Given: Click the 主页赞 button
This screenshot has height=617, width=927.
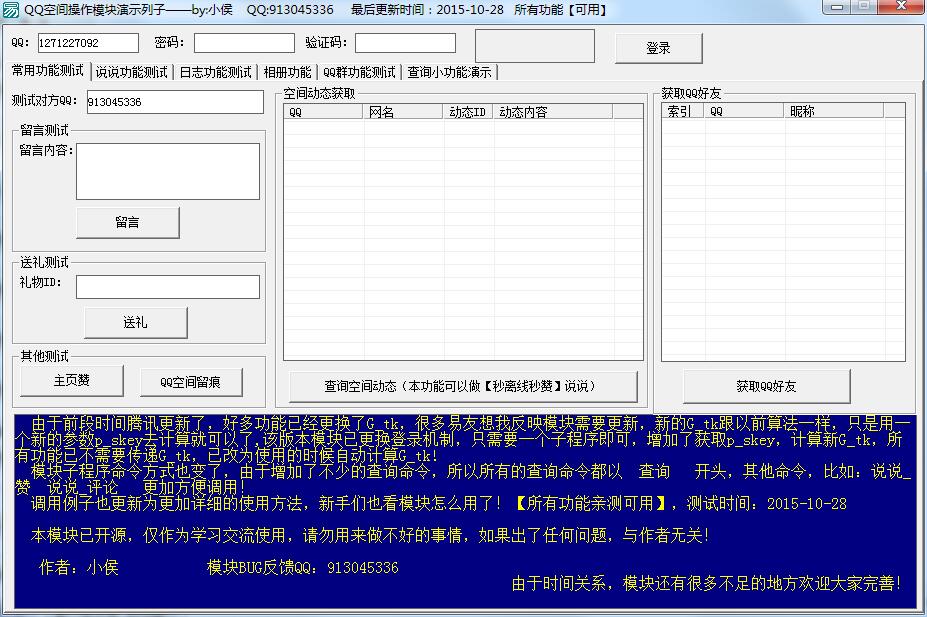Looking at the screenshot, I should coord(72,381).
